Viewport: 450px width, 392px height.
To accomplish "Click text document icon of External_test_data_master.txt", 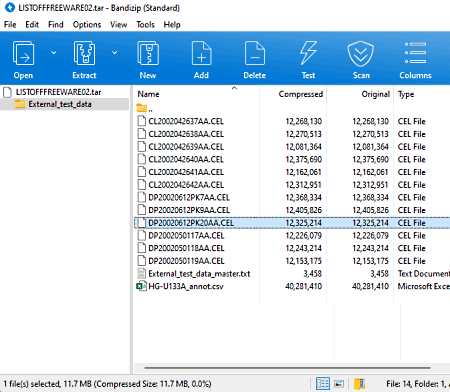I will 142,273.
